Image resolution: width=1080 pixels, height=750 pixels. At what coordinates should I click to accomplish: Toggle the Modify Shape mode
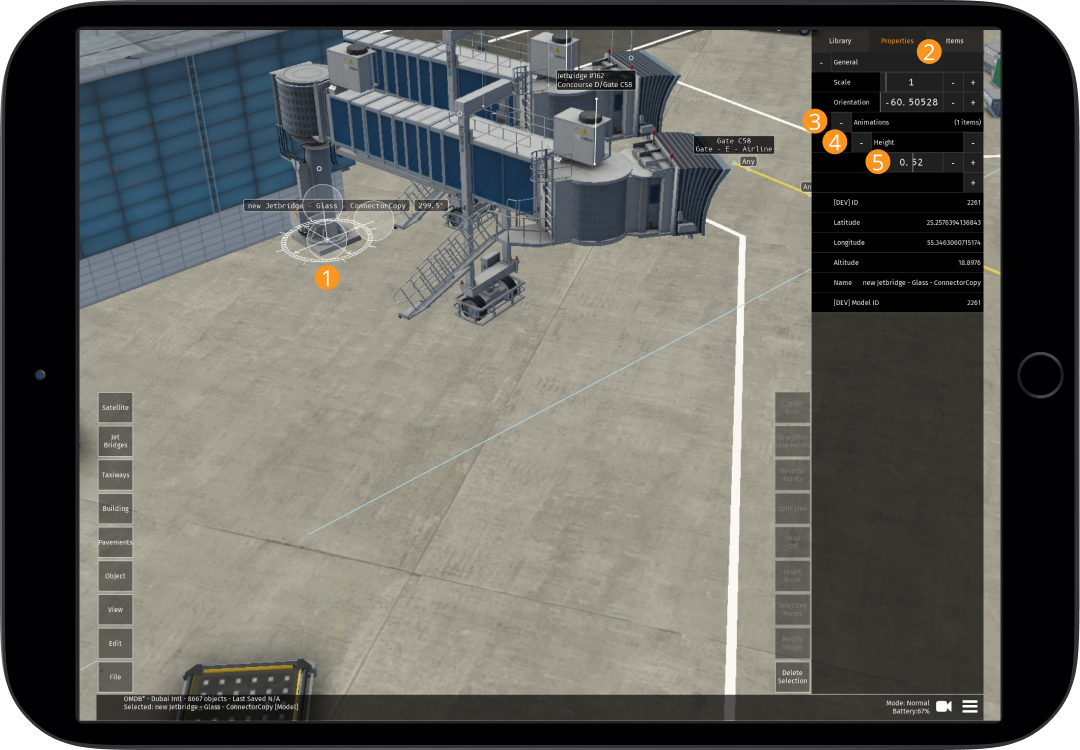coord(792,644)
